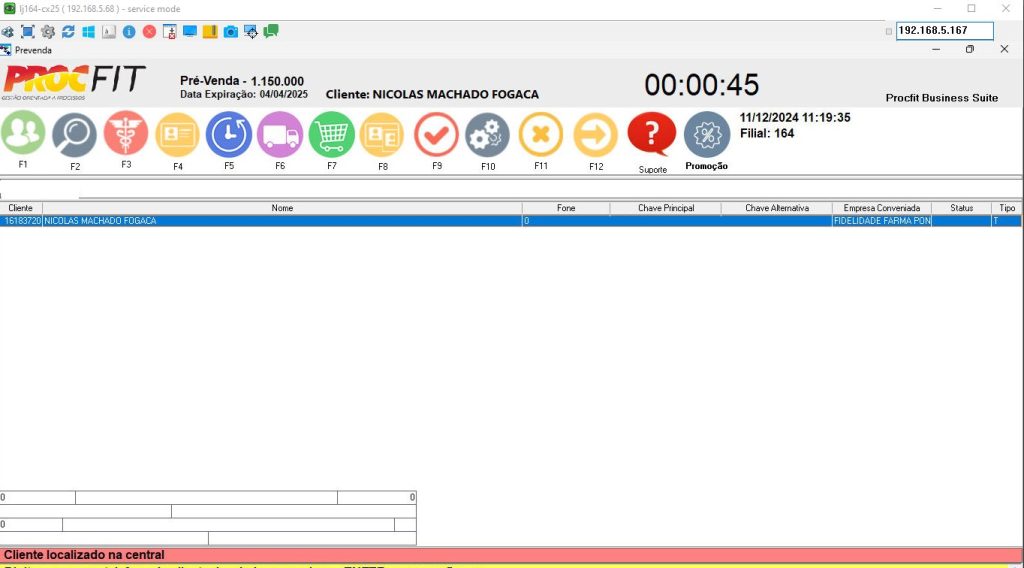Open the remote toolbar gear settings icon
Image resolution: width=1024 pixels, height=568 pixels.
[x=48, y=31]
